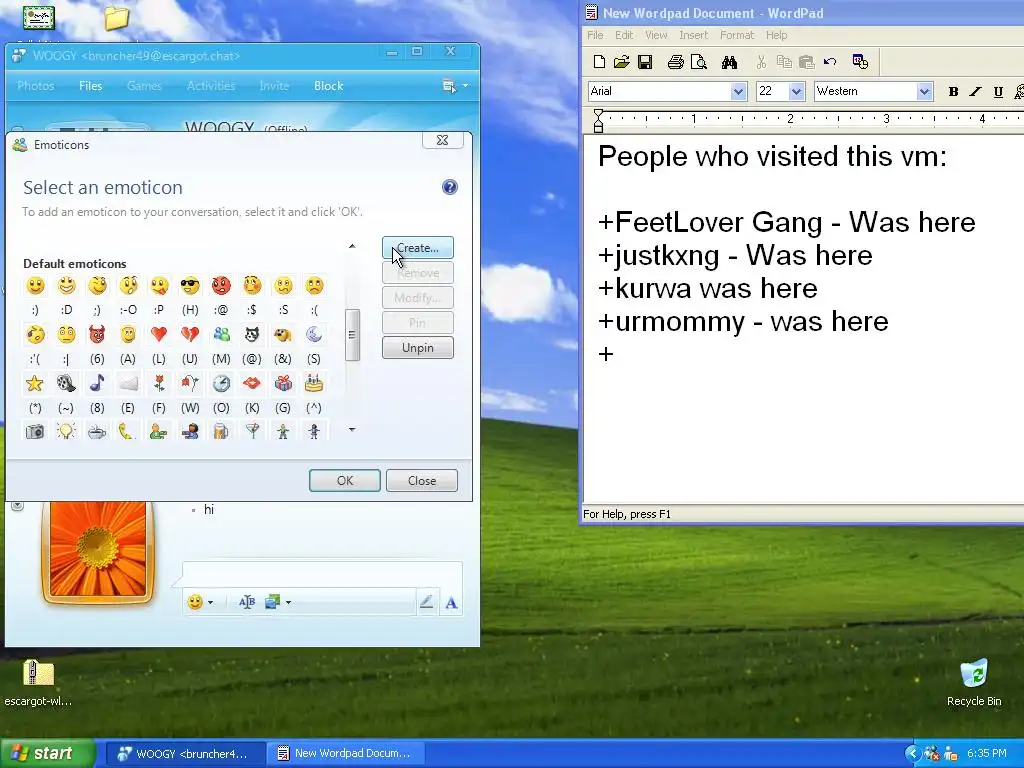Click Files in Messenger conversation toolbar
1024x768 pixels.
90,86
